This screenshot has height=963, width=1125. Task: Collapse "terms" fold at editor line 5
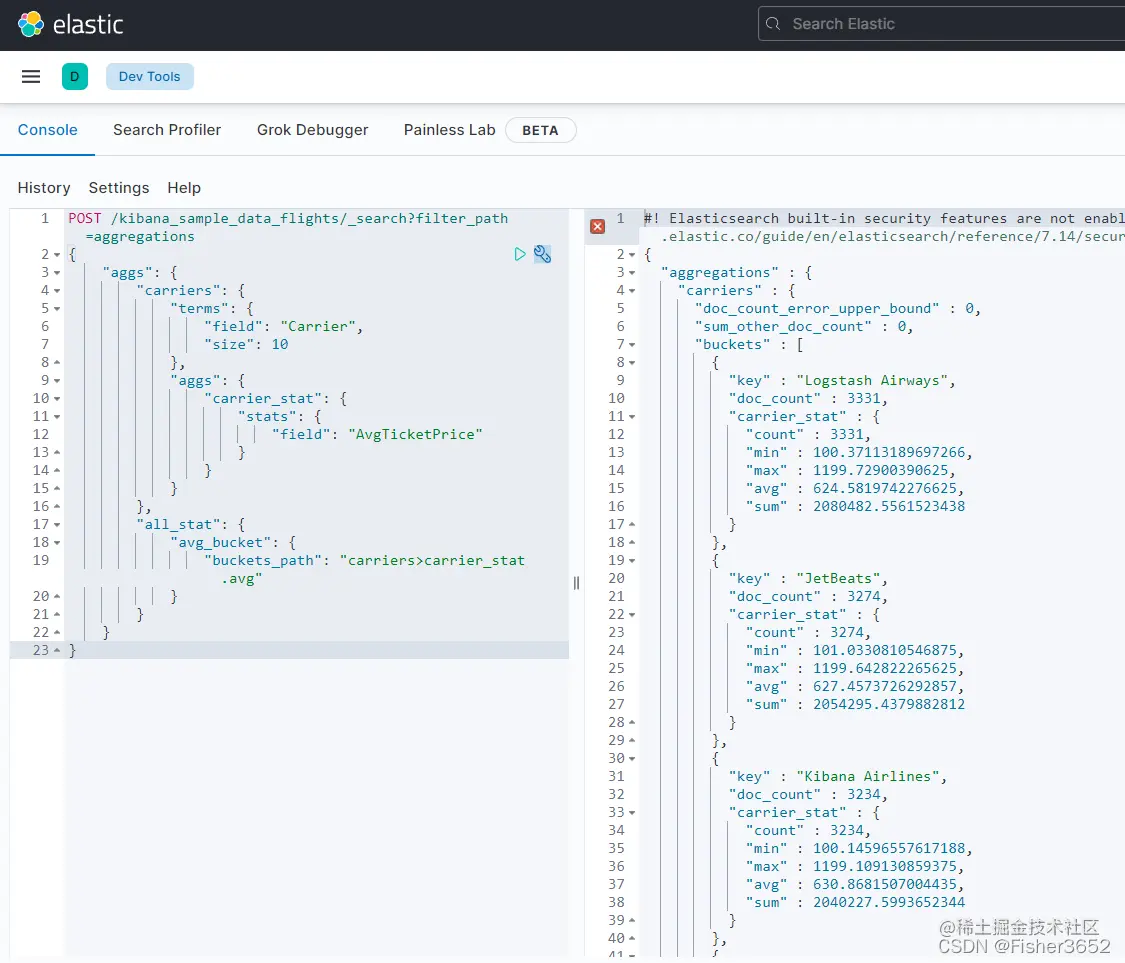click(57, 309)
